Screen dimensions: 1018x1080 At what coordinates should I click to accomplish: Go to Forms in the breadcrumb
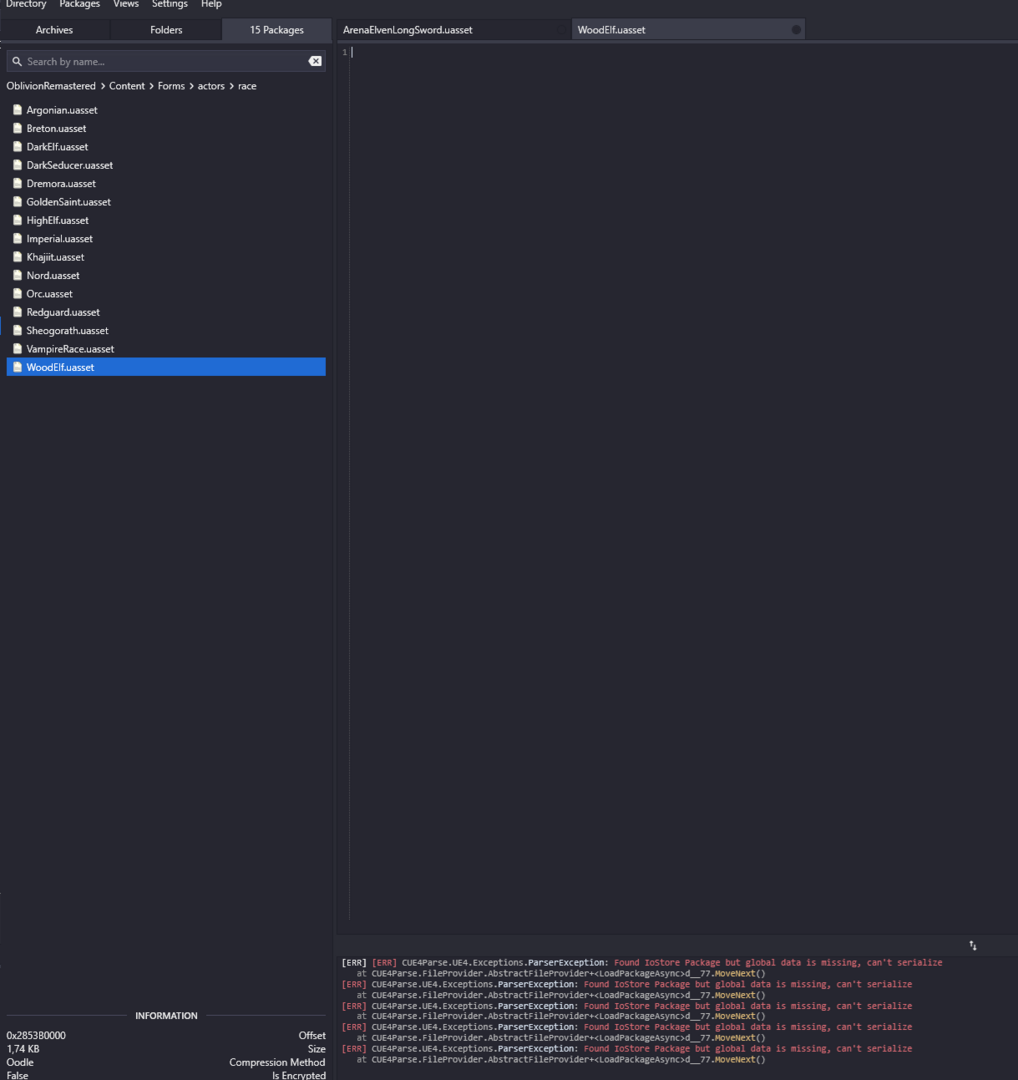(x=171, y=86)
